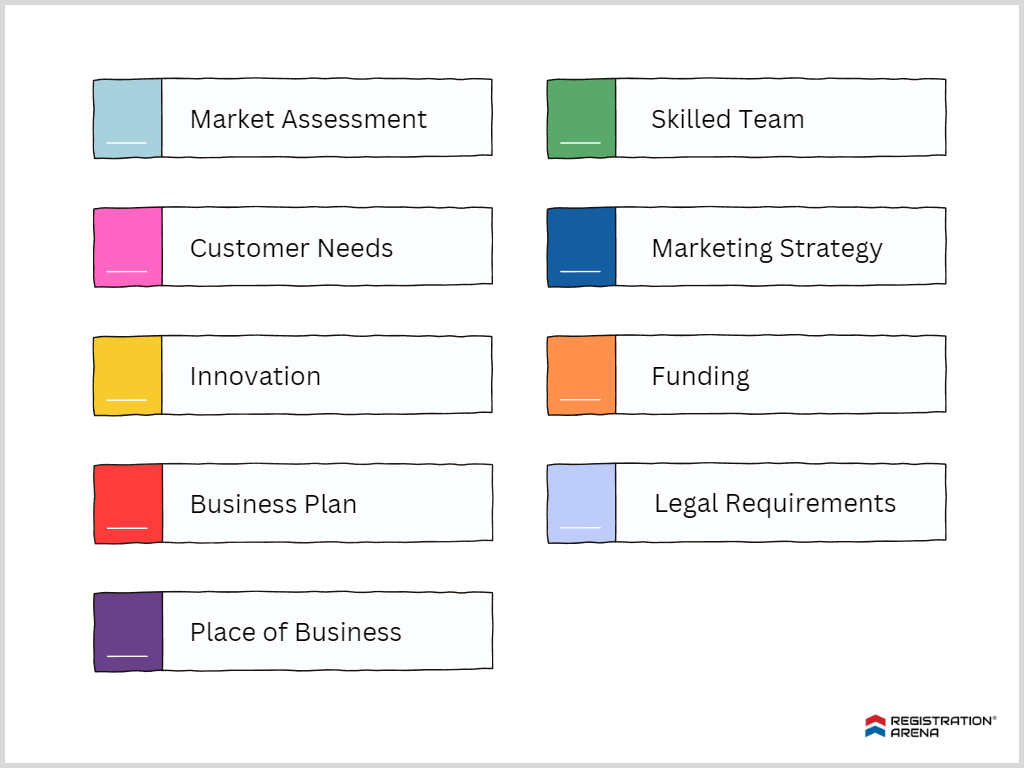1024x768 pixels.
Task: Click the purple Place of Business square
Action: tap(127, 631)
